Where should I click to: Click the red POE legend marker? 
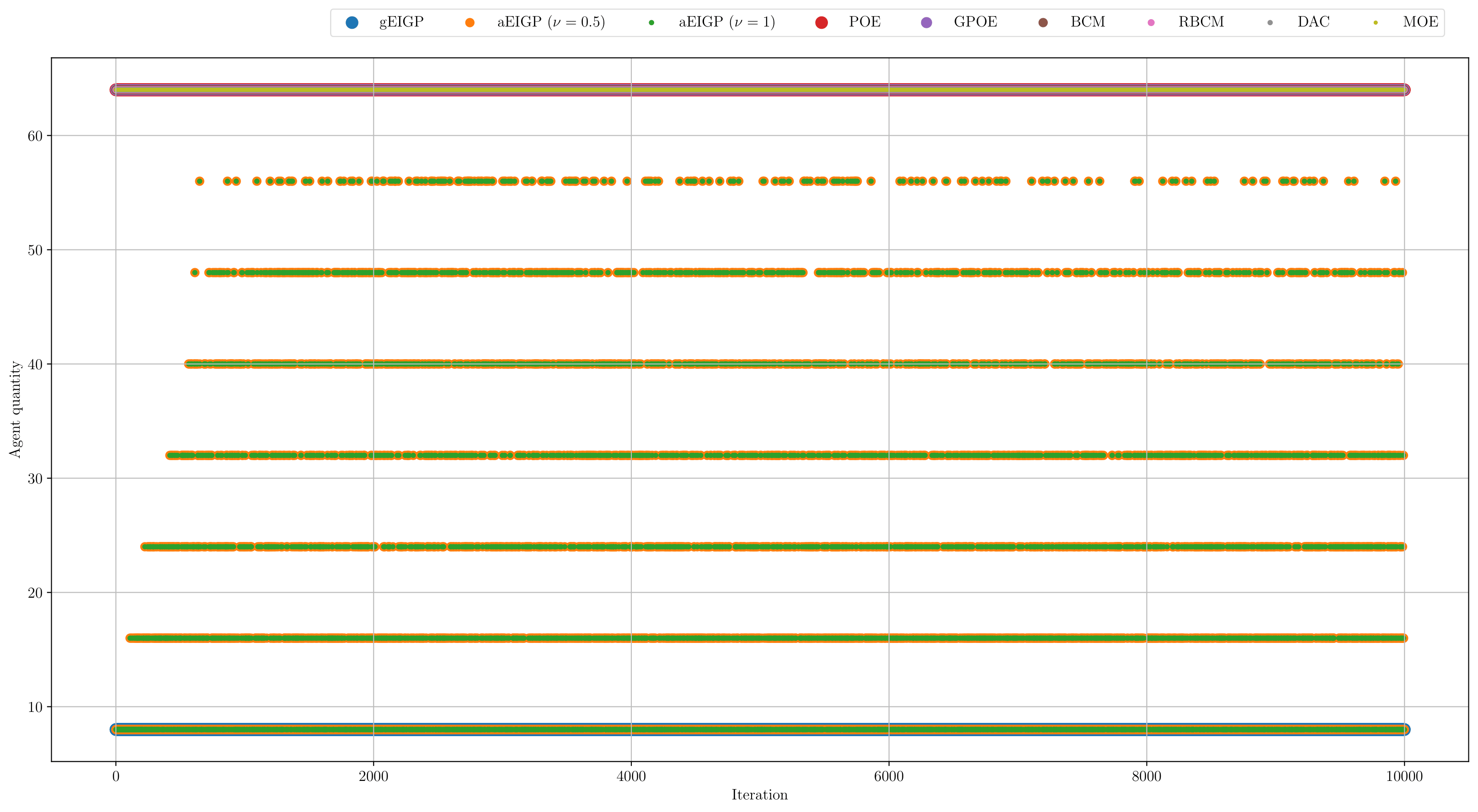[822, 22]
